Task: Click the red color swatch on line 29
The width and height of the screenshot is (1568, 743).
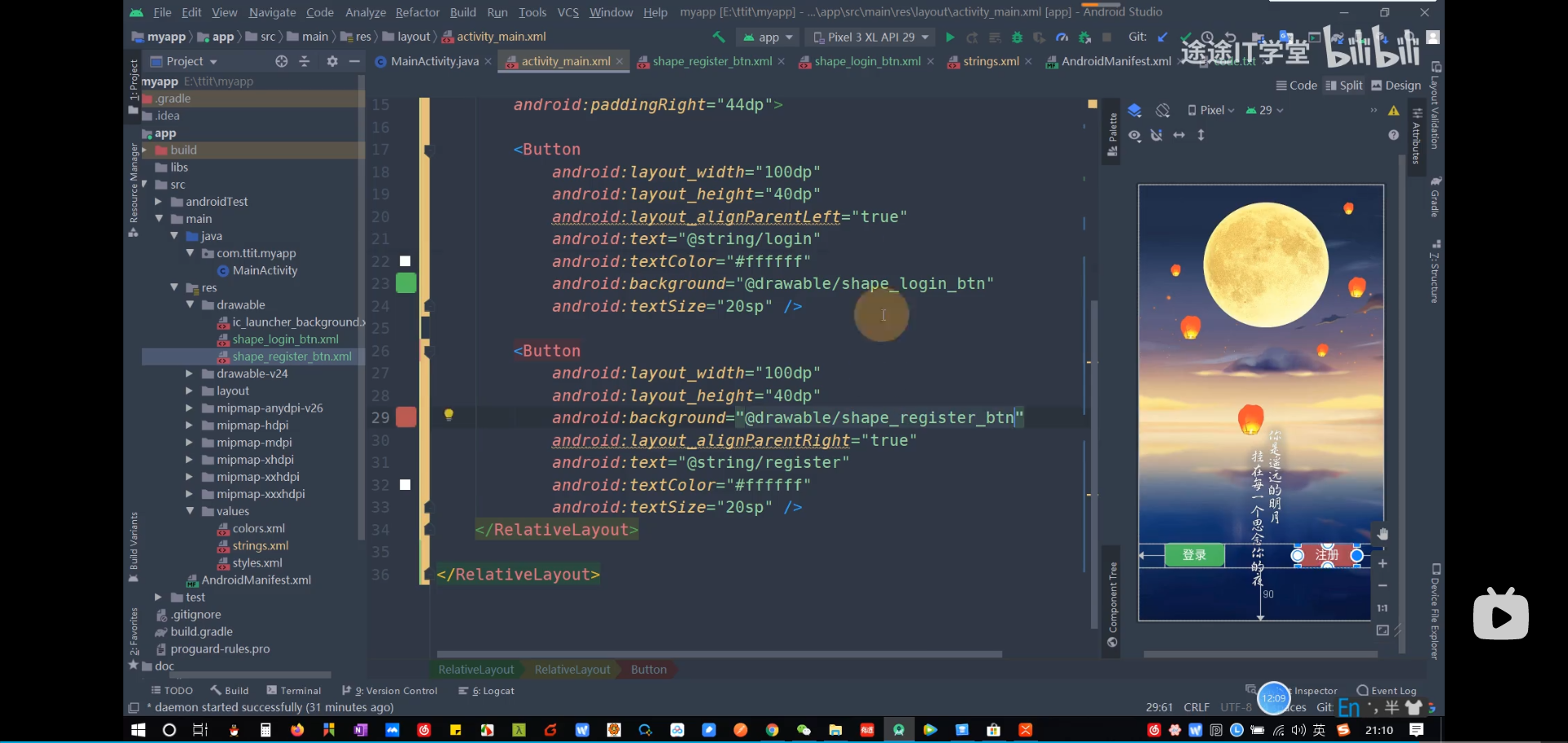Action: [x=406, y=417]
